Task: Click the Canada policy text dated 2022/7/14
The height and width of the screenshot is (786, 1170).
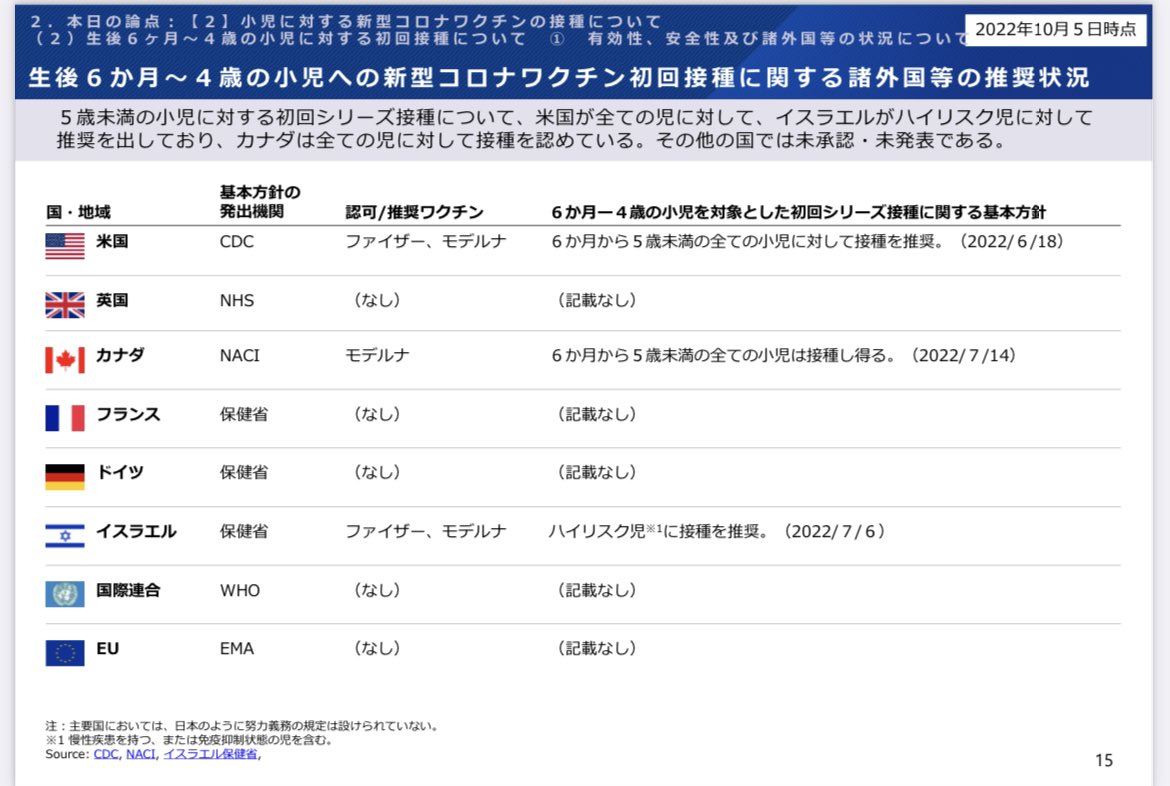Action: pos(783,355)
